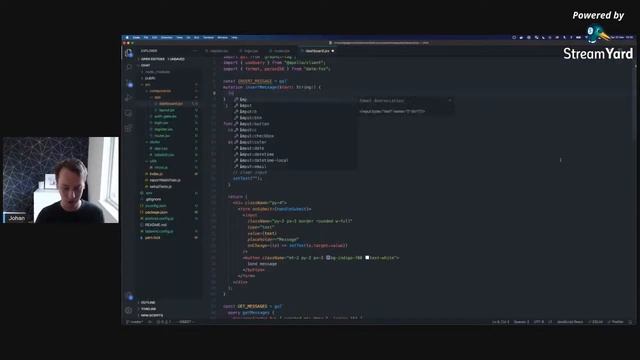Screen dimensions: 640x360
Task: Open setupTests.js in the file tree
Action: coord(160,187)
